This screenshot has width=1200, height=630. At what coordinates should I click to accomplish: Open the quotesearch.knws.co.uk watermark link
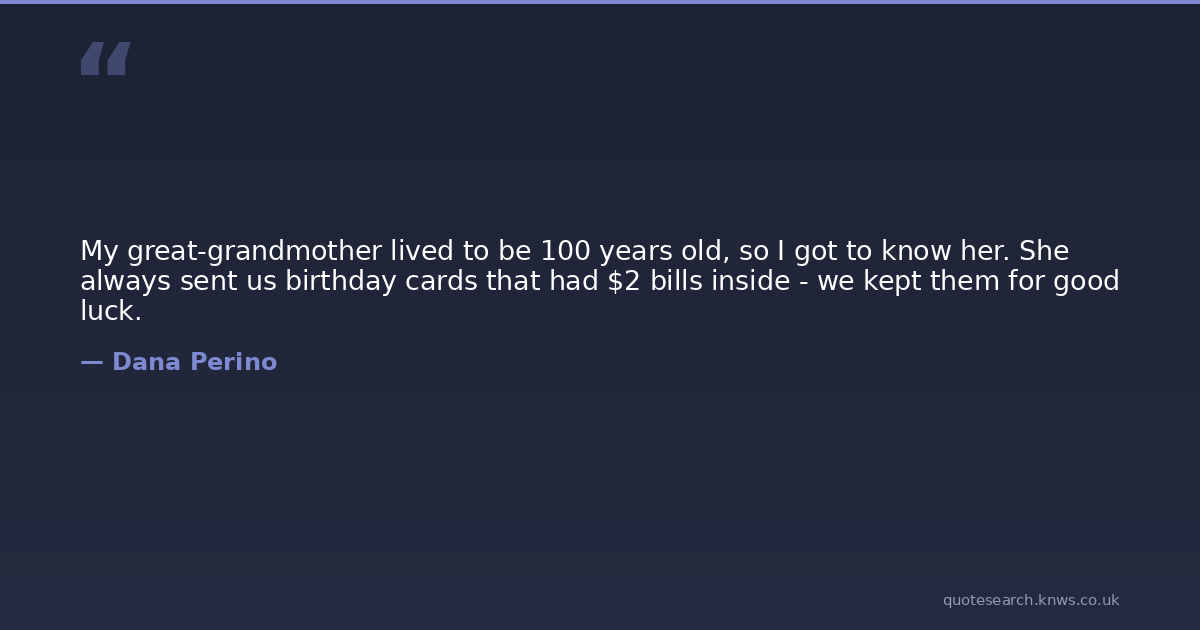point(1030,600)
